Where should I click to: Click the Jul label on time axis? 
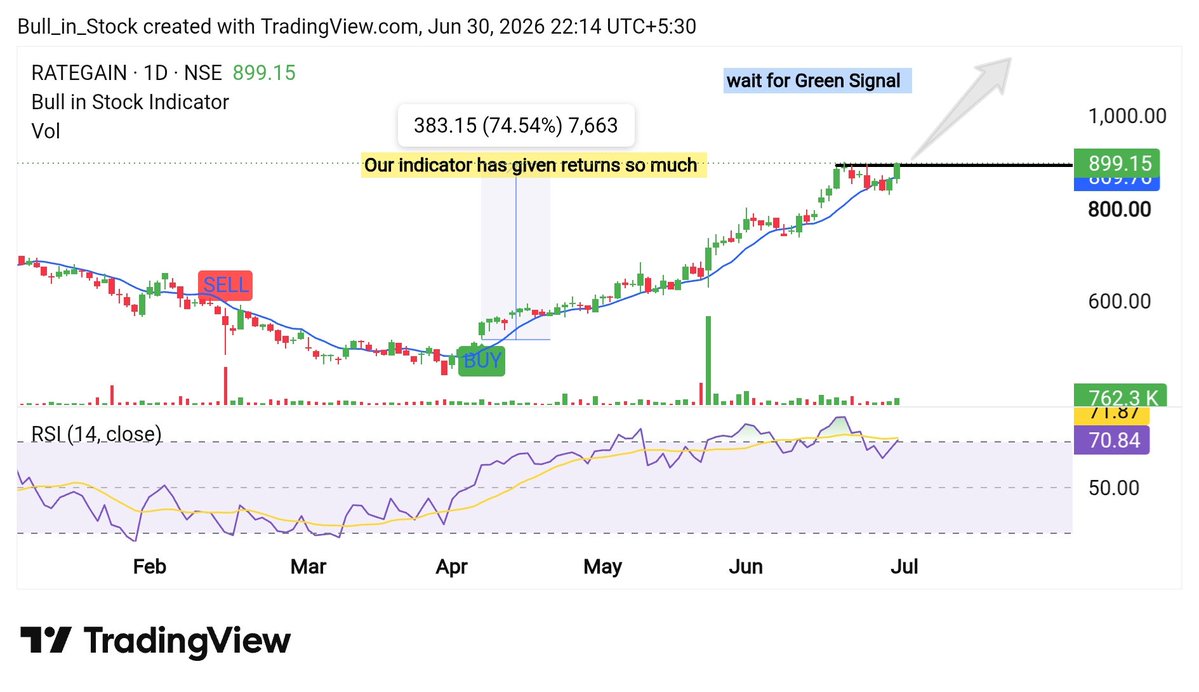click(x=905, y=567)
